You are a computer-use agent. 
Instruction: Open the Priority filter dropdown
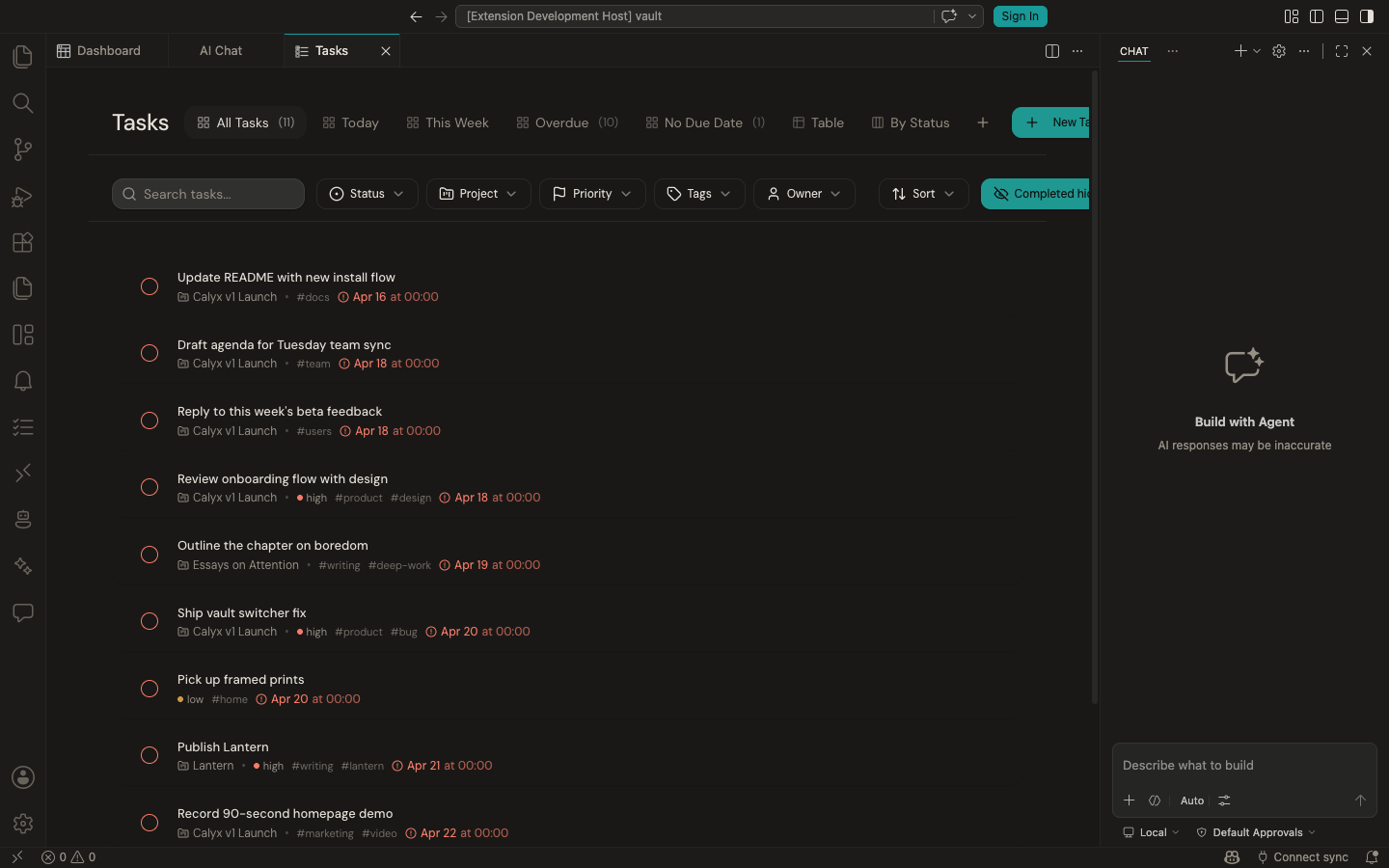(x=592, y=194)
